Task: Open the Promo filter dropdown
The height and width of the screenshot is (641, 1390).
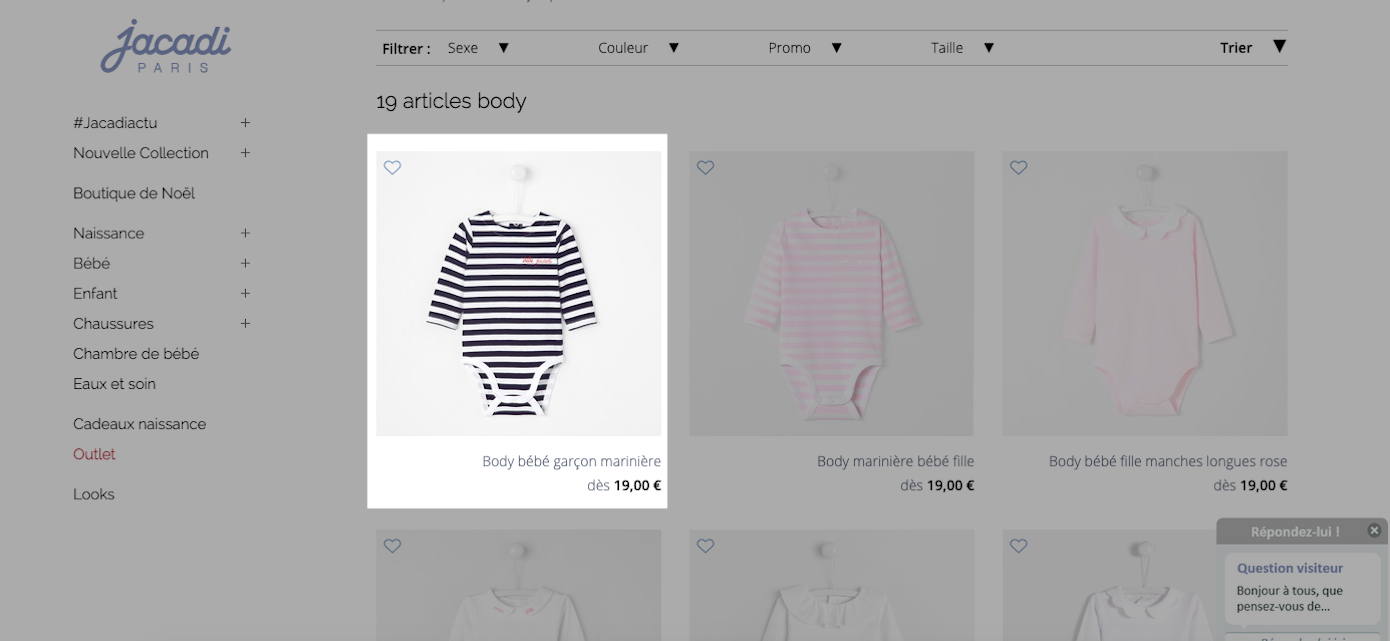Action: pyautogui.click(x=805, y=47)
